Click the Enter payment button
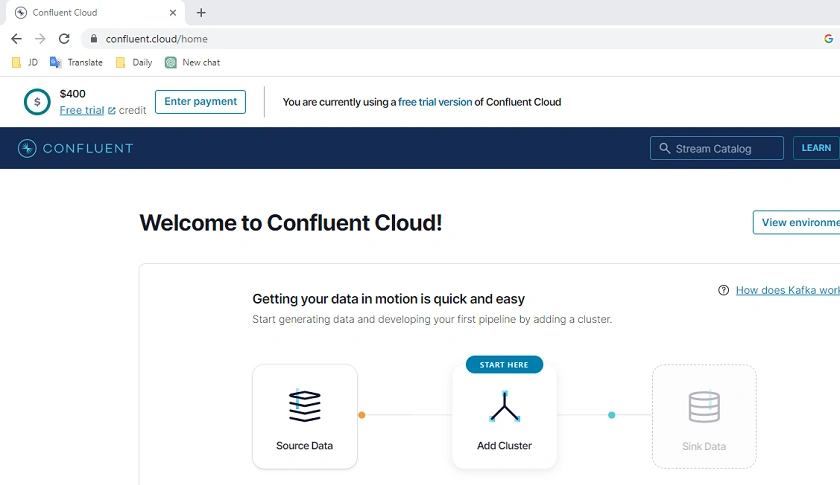The height and width of the screenshot is (485, 840). coord(200,102)
